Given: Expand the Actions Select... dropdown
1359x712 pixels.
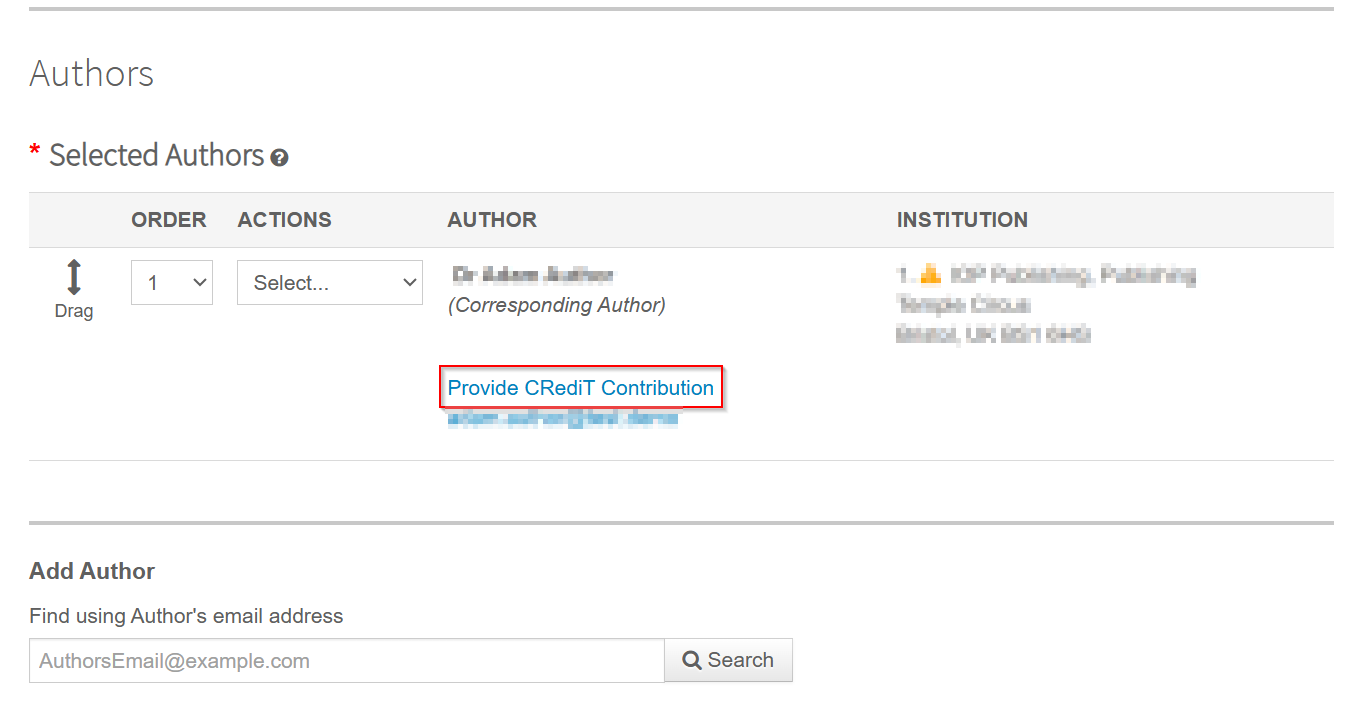Looking at the screenshot, I should click(330, 283).
